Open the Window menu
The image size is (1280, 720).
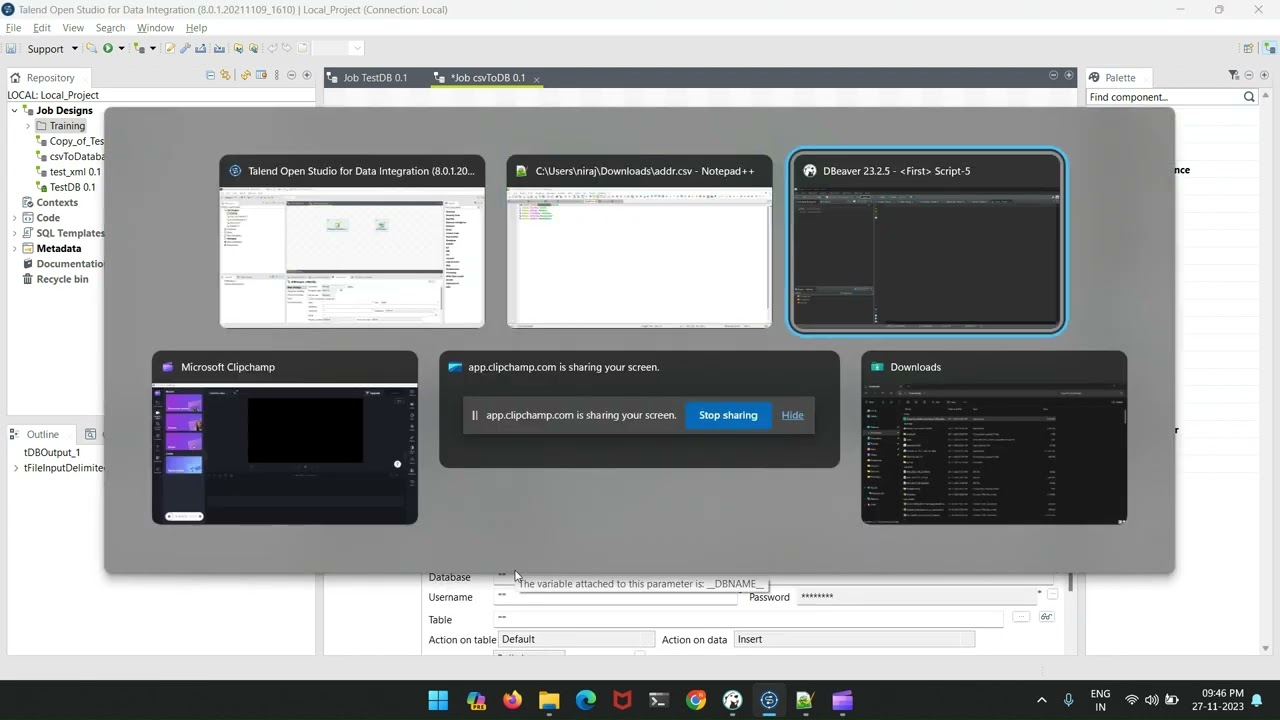(x=155, y=28)
